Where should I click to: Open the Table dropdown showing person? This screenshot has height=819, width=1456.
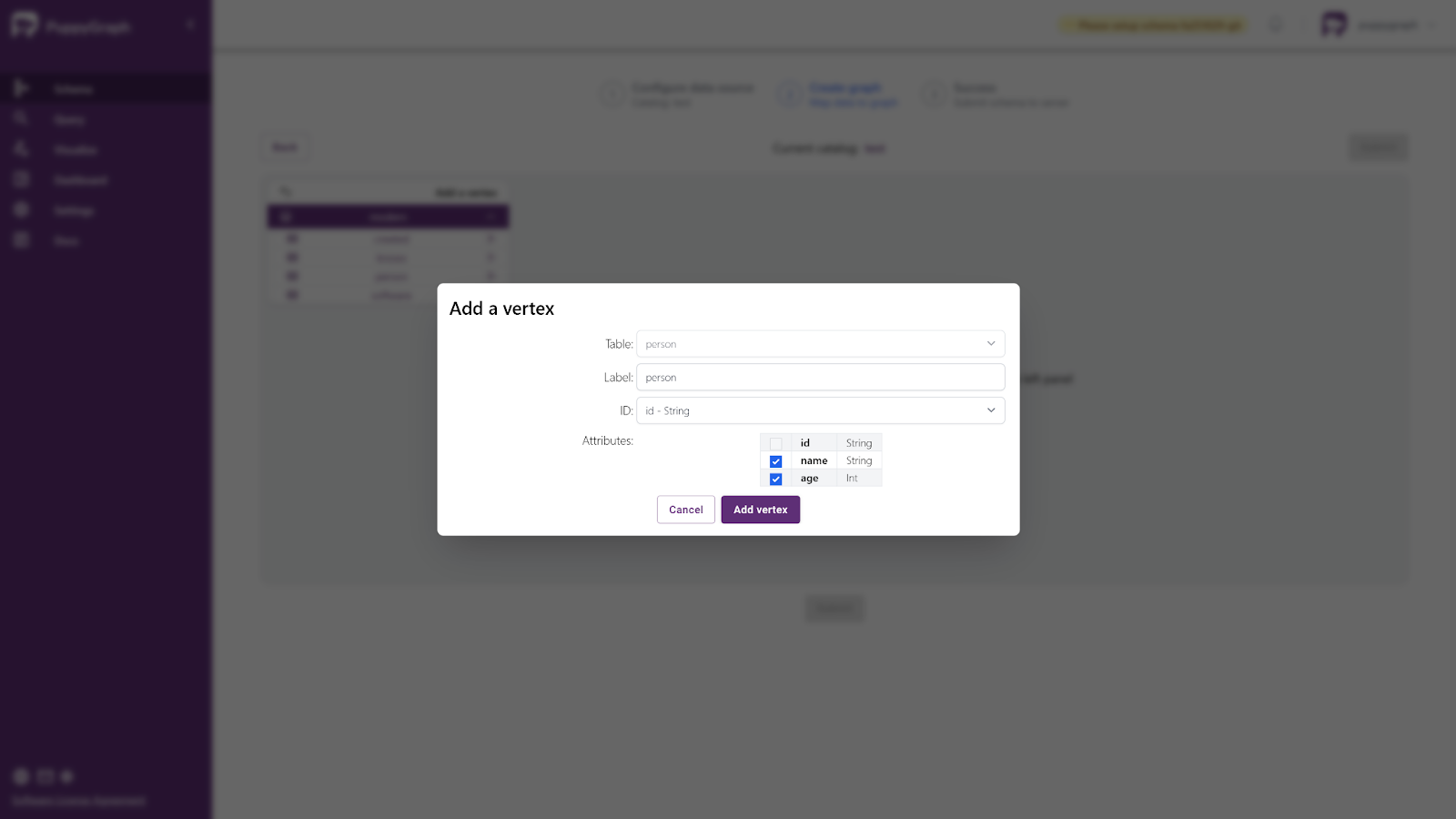pyautogui.click(x=820, y=344)
